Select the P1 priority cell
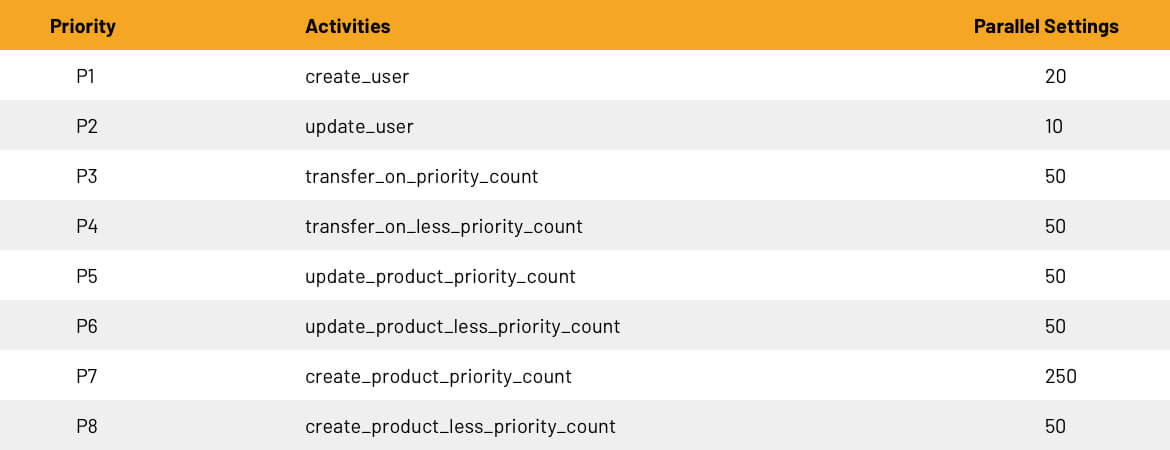 [x=86, y=76]
